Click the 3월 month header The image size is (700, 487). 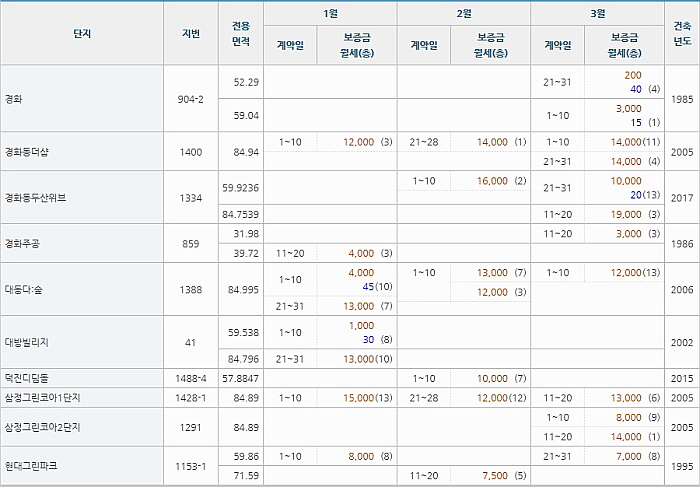pos(597,14)
